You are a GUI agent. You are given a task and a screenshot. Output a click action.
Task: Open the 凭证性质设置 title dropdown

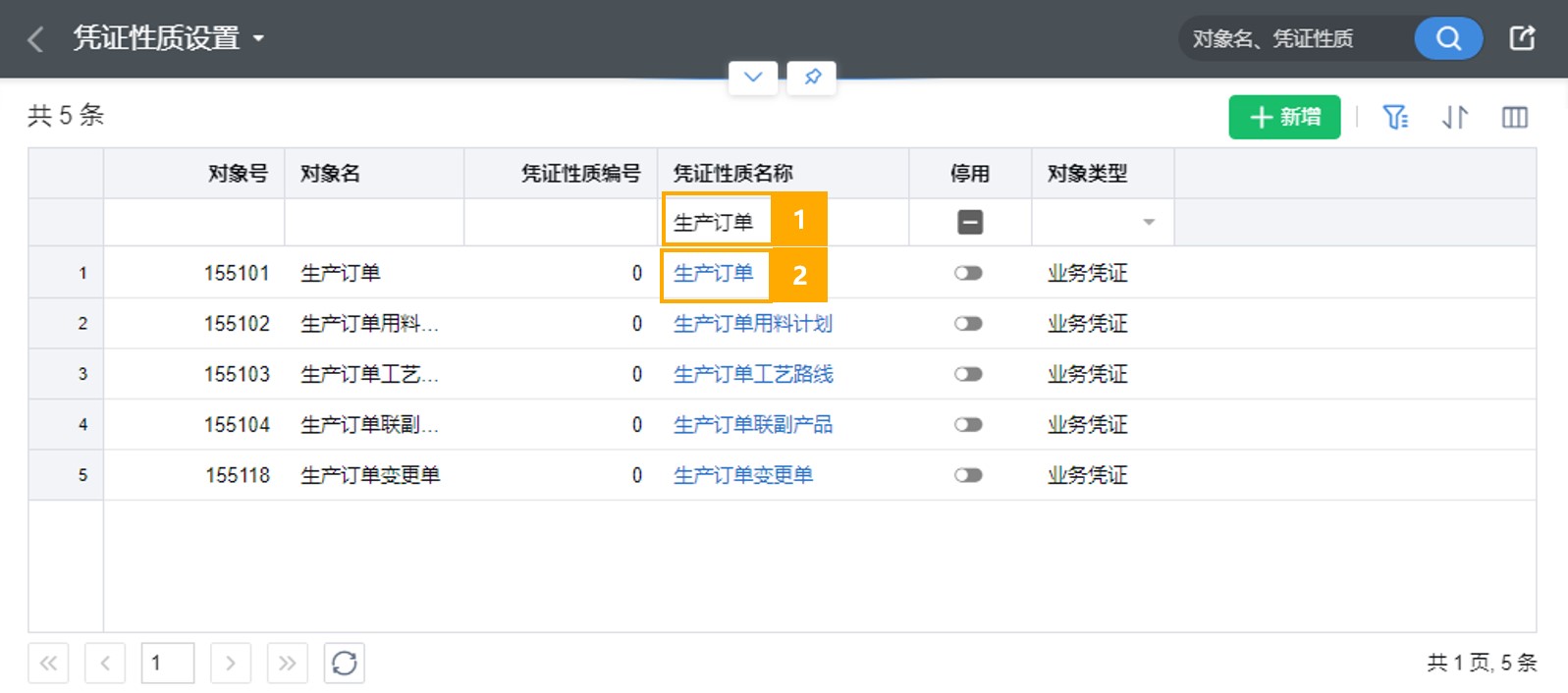click(x=258, y=39)
